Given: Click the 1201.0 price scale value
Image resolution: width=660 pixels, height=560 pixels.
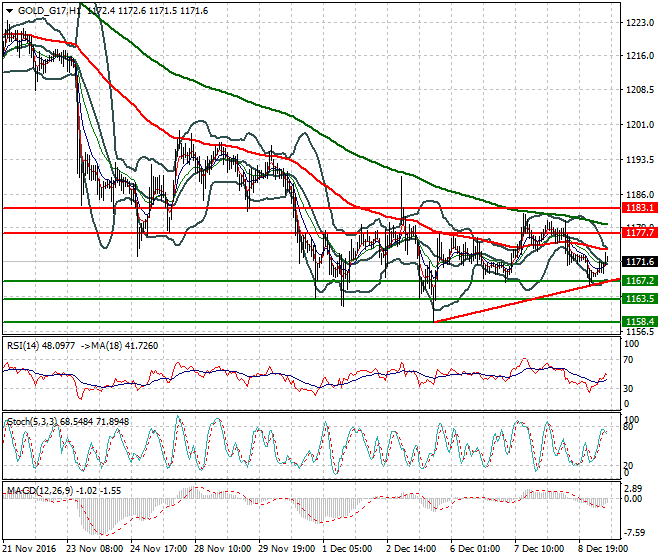Looking at the screenshot, I should pos(640,125).
